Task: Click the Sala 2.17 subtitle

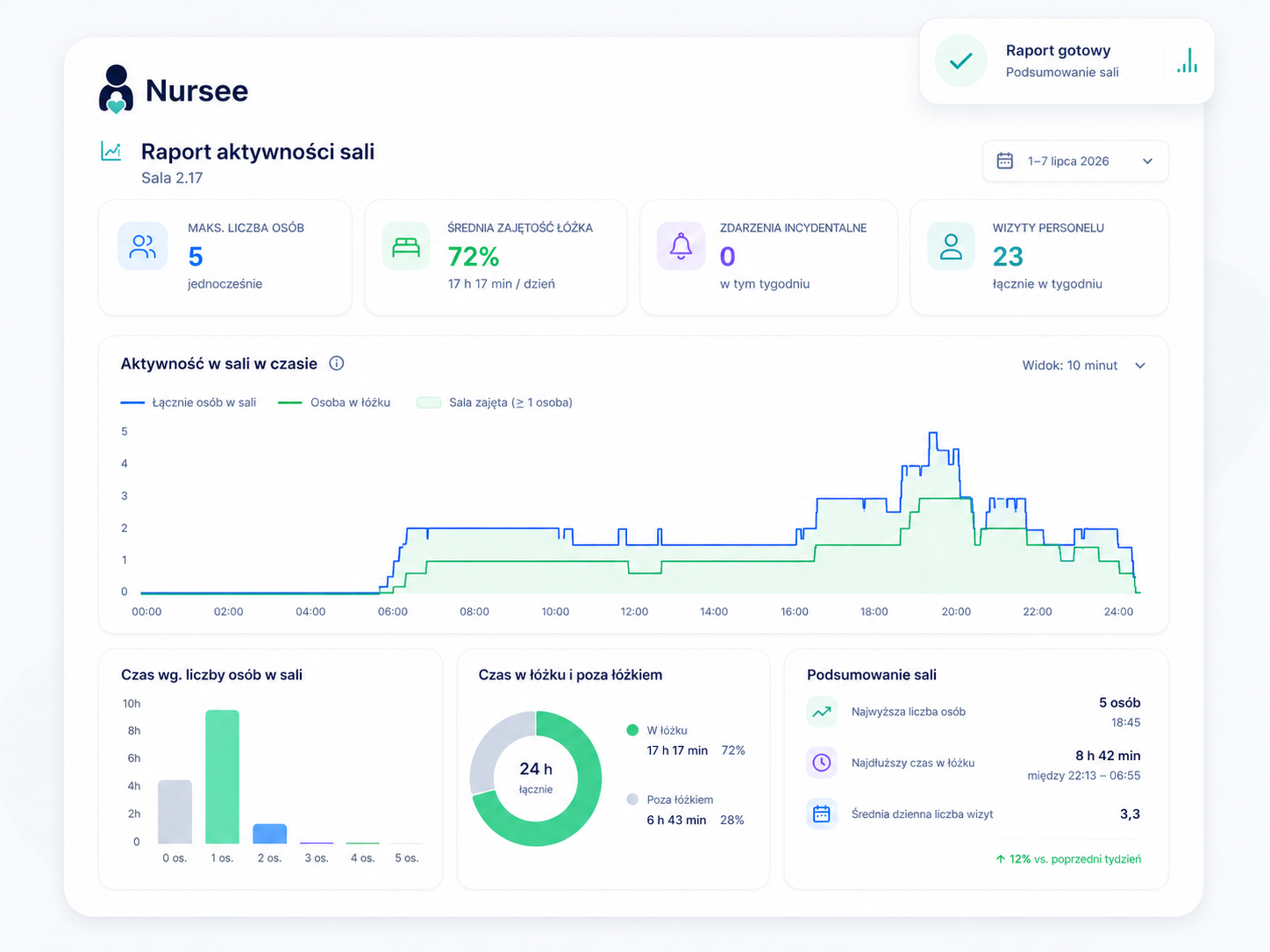Action: (x=172, y=178)
